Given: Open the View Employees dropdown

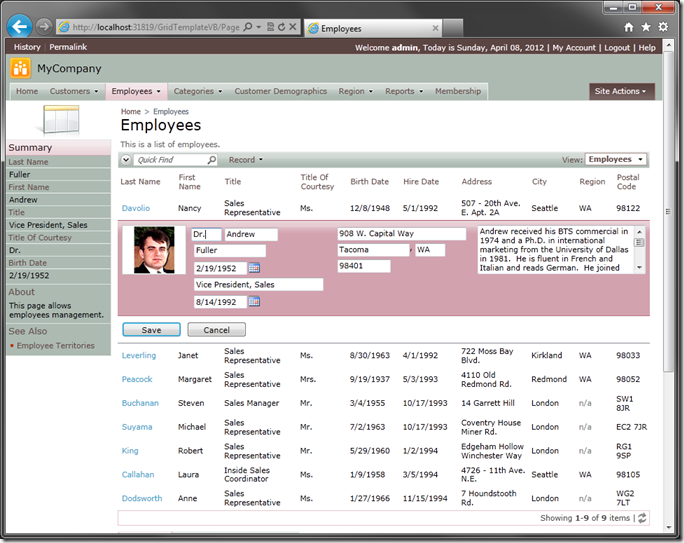Looking at the screenshot, I should tap(615, 159).
